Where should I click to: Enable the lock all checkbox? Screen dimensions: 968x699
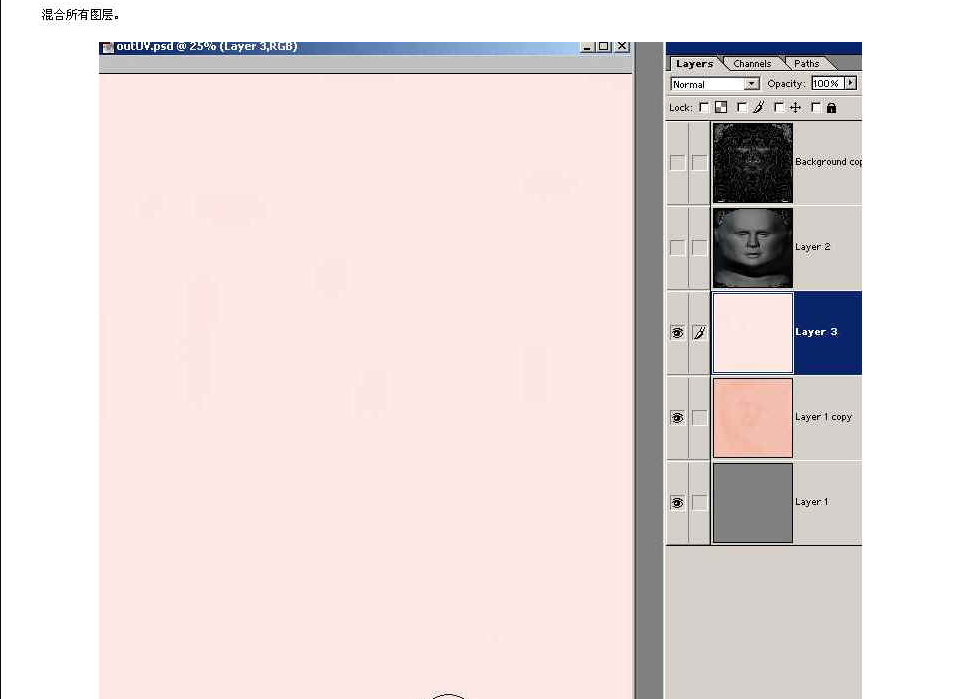point(816,107)
